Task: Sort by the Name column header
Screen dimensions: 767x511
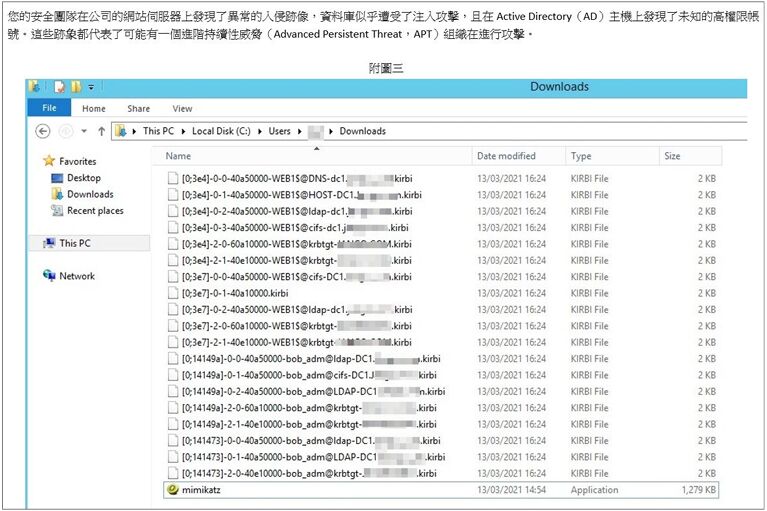Action: (x=179, y=156)
